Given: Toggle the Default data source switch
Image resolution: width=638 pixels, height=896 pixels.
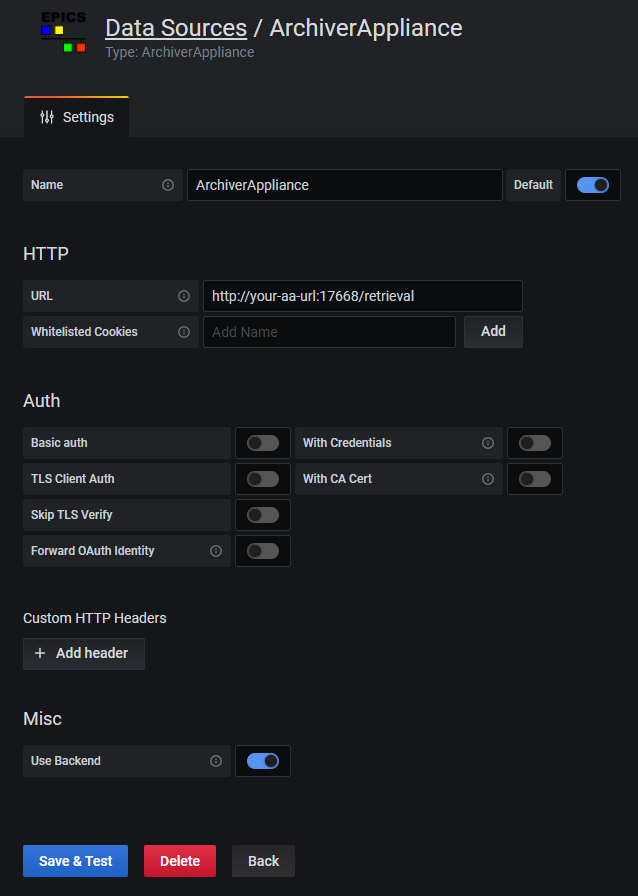Looking at the screenshot, I should 593,185.
